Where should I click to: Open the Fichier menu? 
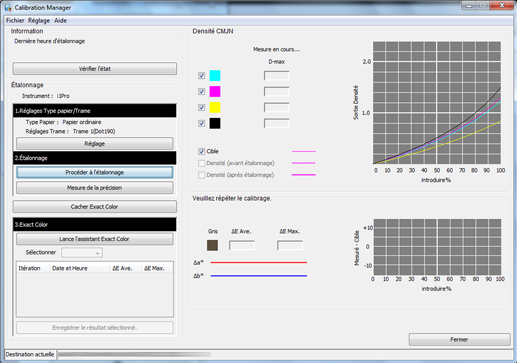(x=15, y=21)
